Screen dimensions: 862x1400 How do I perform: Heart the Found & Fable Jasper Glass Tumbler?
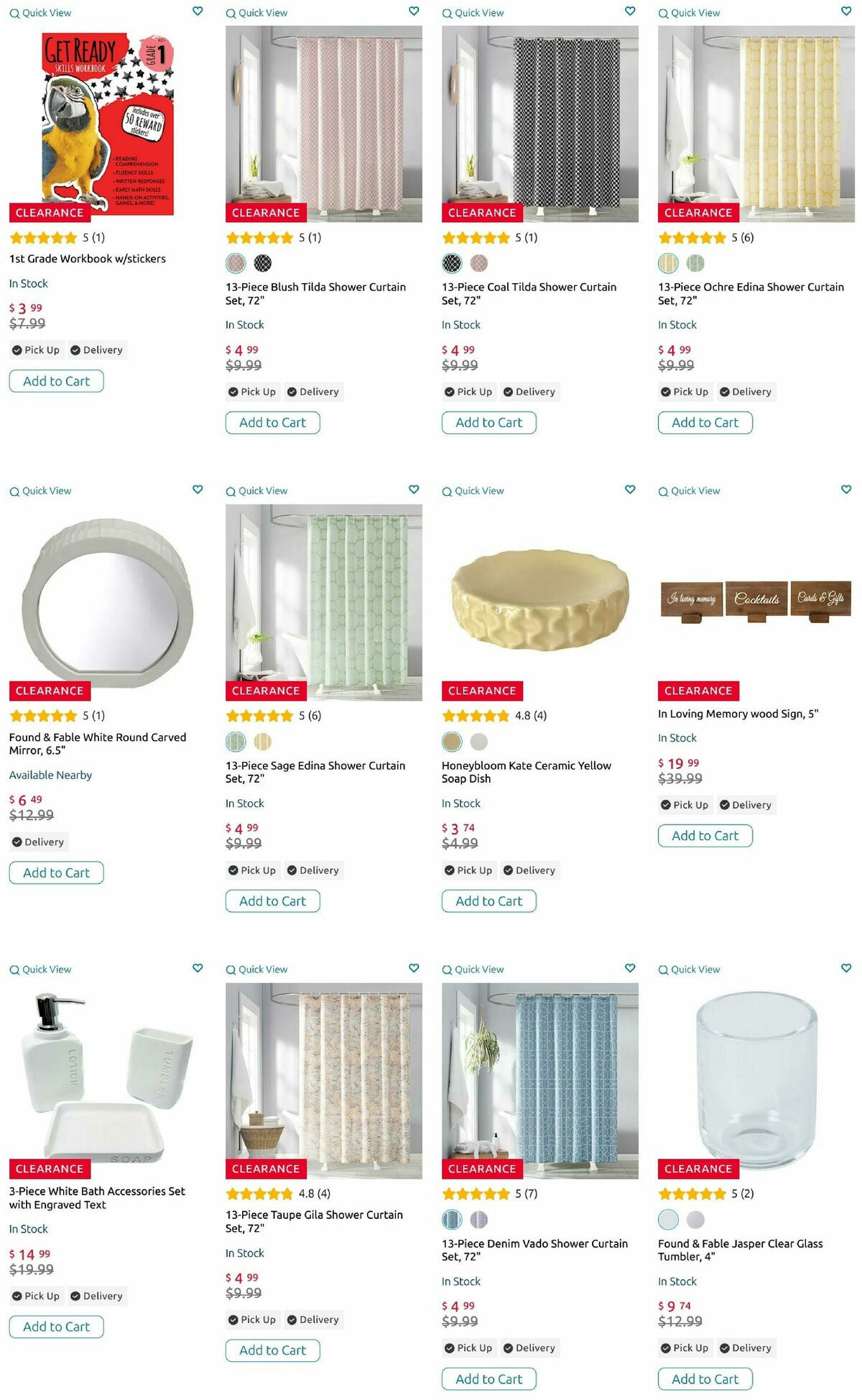846,968
